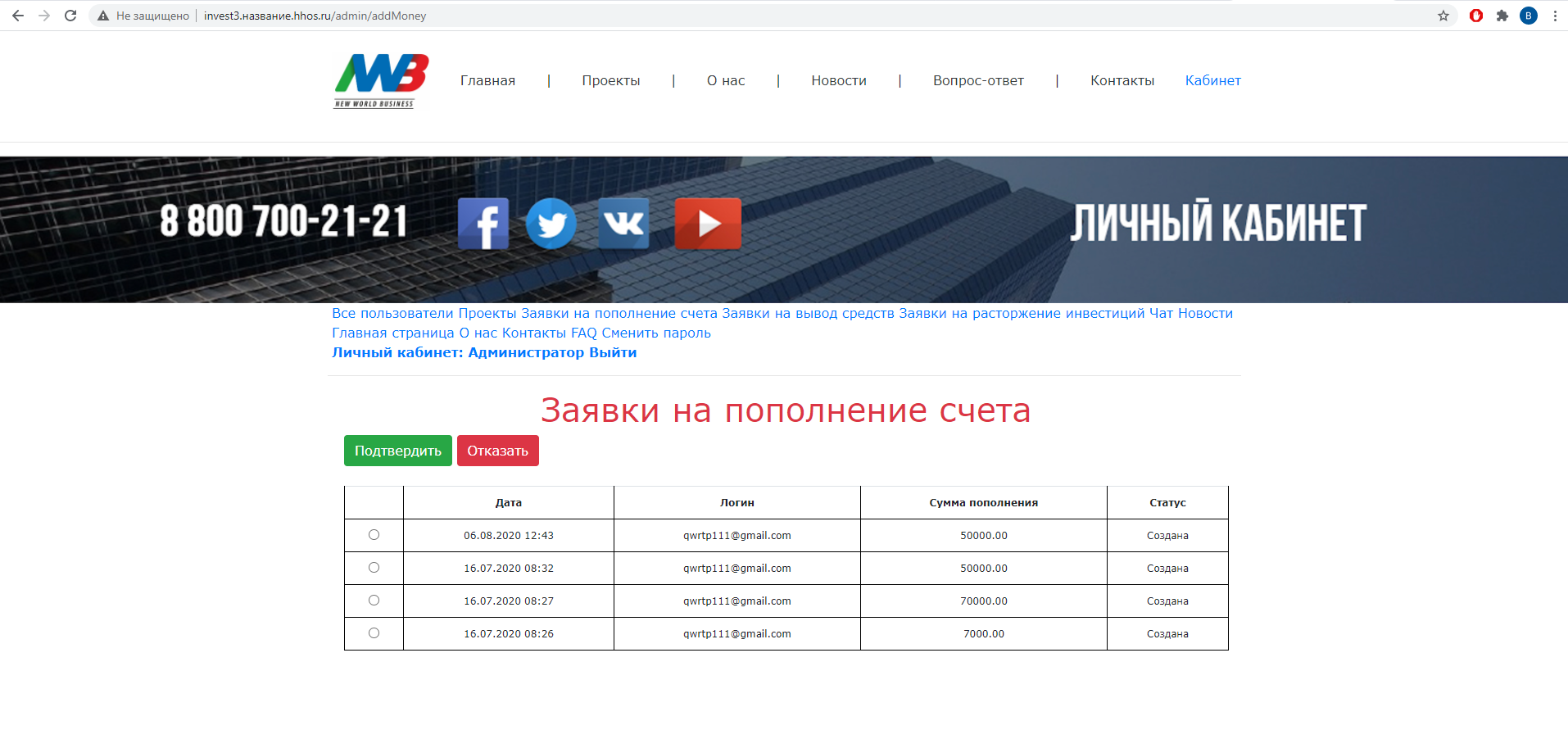This screenshot has width=1568, height=739.
Task: Click the red Отказать button
Action: [x=498, y=451]
